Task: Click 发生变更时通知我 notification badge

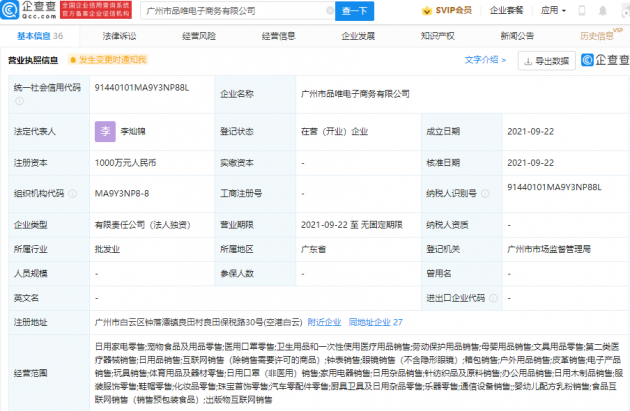Action: [108, 60]
